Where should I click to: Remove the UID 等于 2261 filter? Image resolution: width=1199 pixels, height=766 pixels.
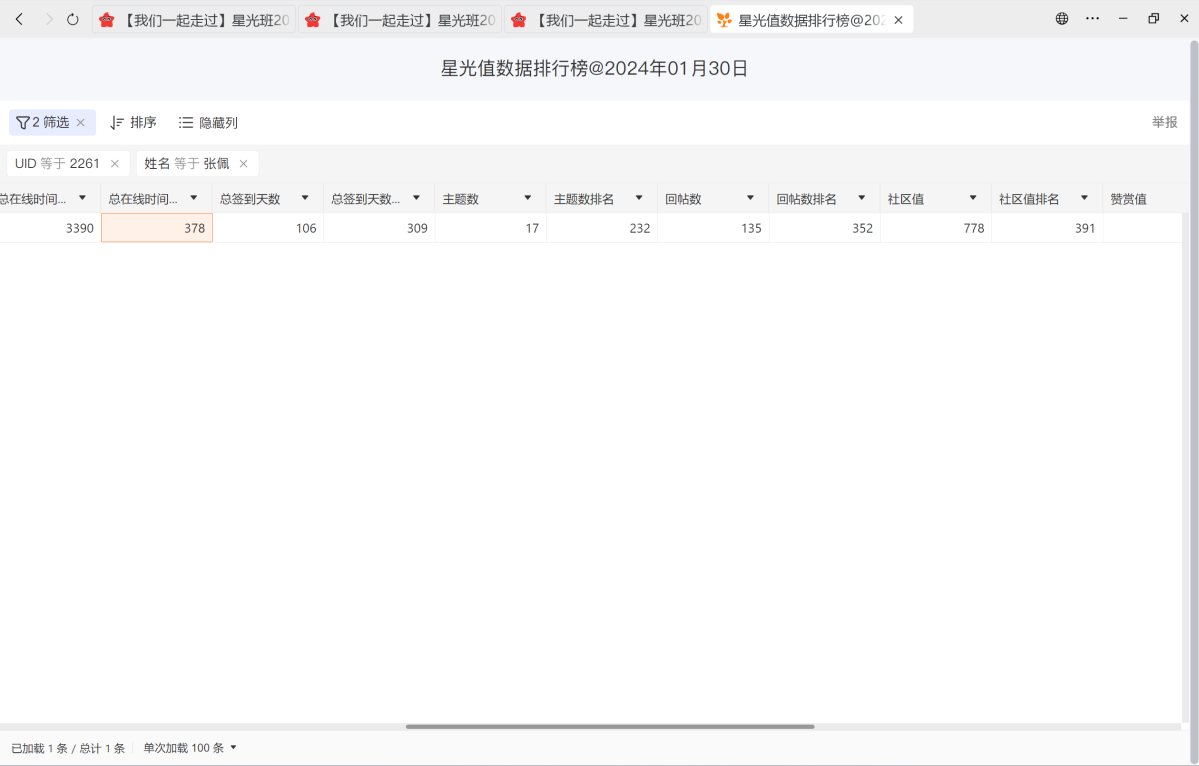click(x=115, y=164)
